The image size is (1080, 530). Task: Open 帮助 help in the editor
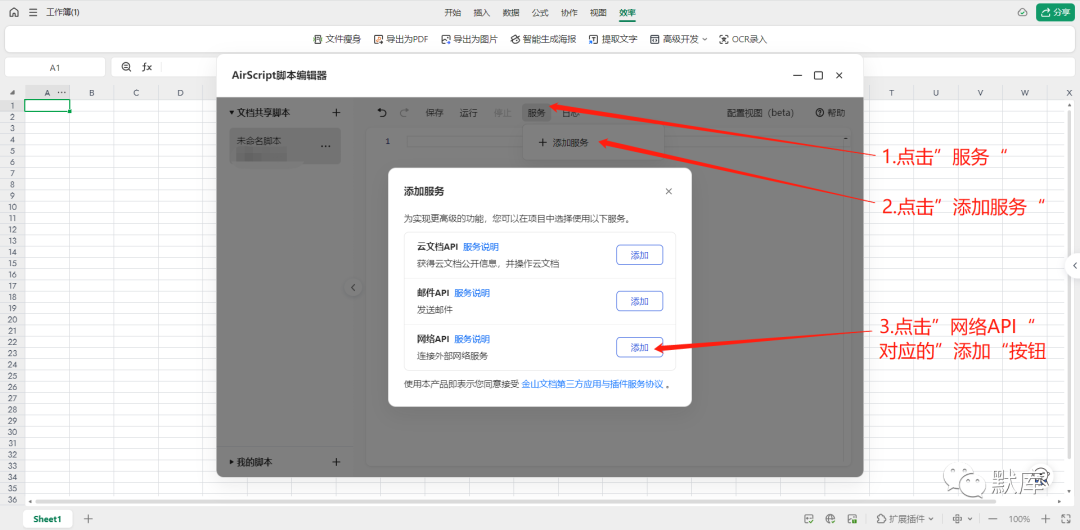pyautogui.click(x=830, y=112)
